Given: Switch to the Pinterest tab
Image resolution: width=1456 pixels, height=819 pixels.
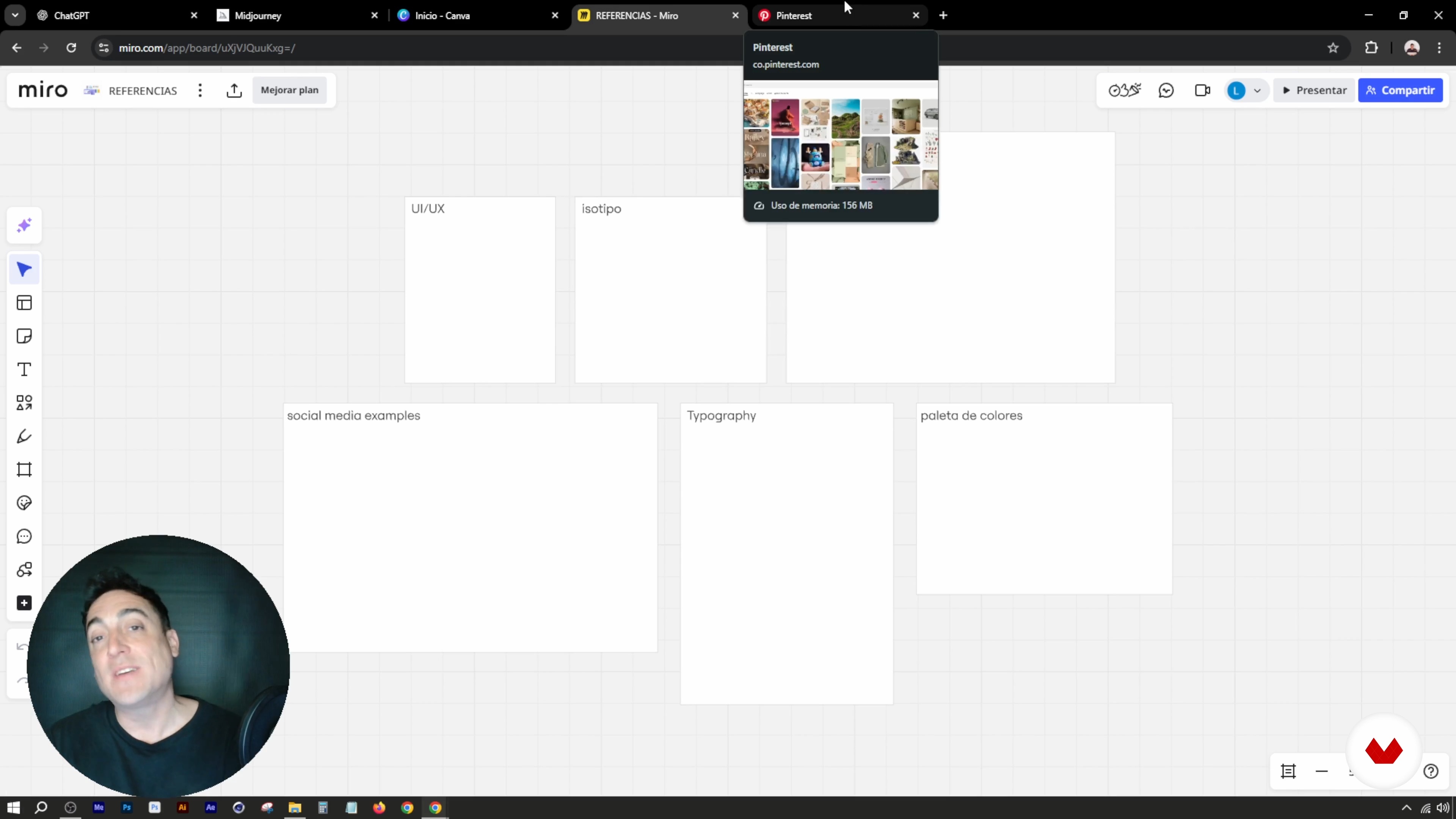Looking at the screenshot, I should 839,15.
